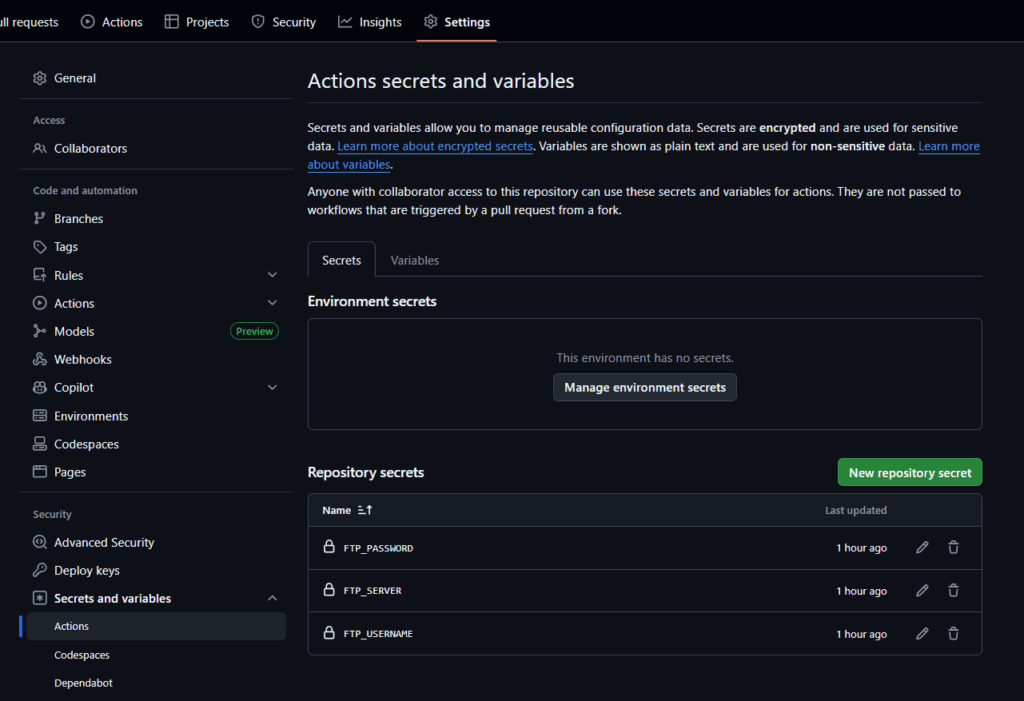Image resolution: width=1024 pixels, height=701 pixels.
Task: Click the Rules icon in sidebar
Action: point(40,275)
